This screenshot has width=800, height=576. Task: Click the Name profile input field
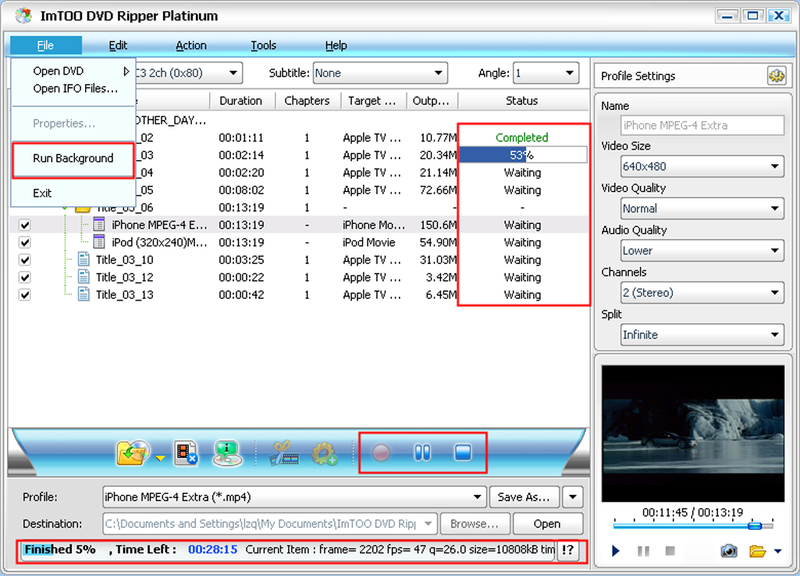coord(702,125)
